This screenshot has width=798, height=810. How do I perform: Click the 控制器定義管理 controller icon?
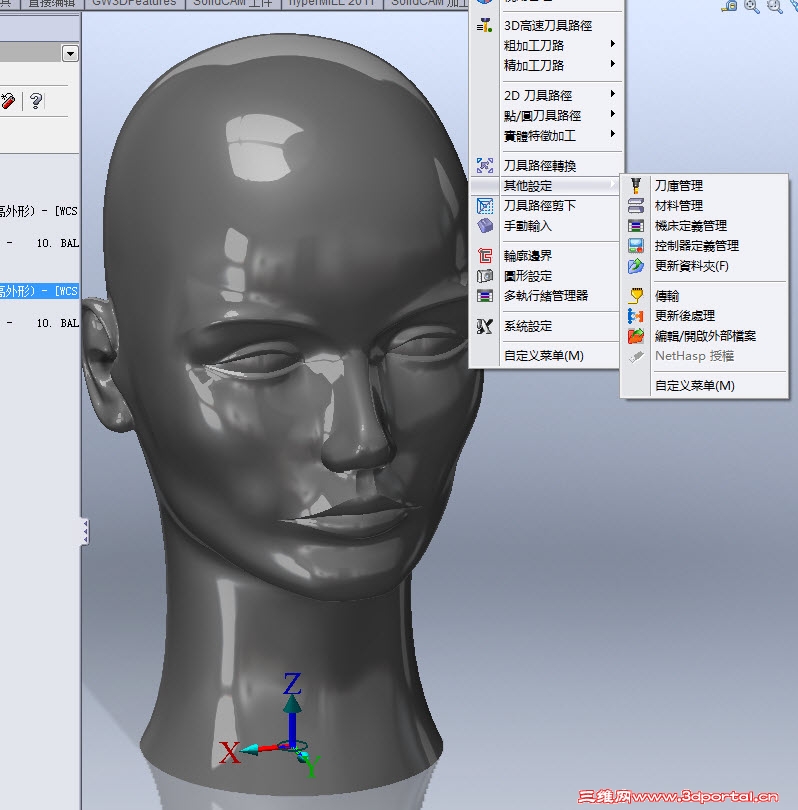coord(636,245)
